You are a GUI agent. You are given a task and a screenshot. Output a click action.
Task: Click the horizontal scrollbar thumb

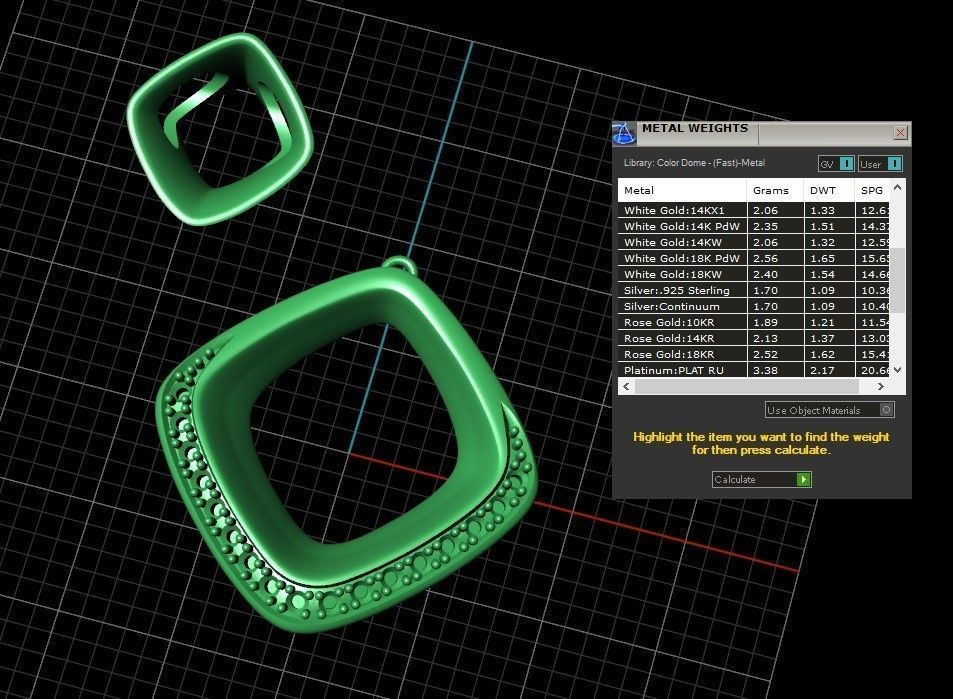[747, 386]
